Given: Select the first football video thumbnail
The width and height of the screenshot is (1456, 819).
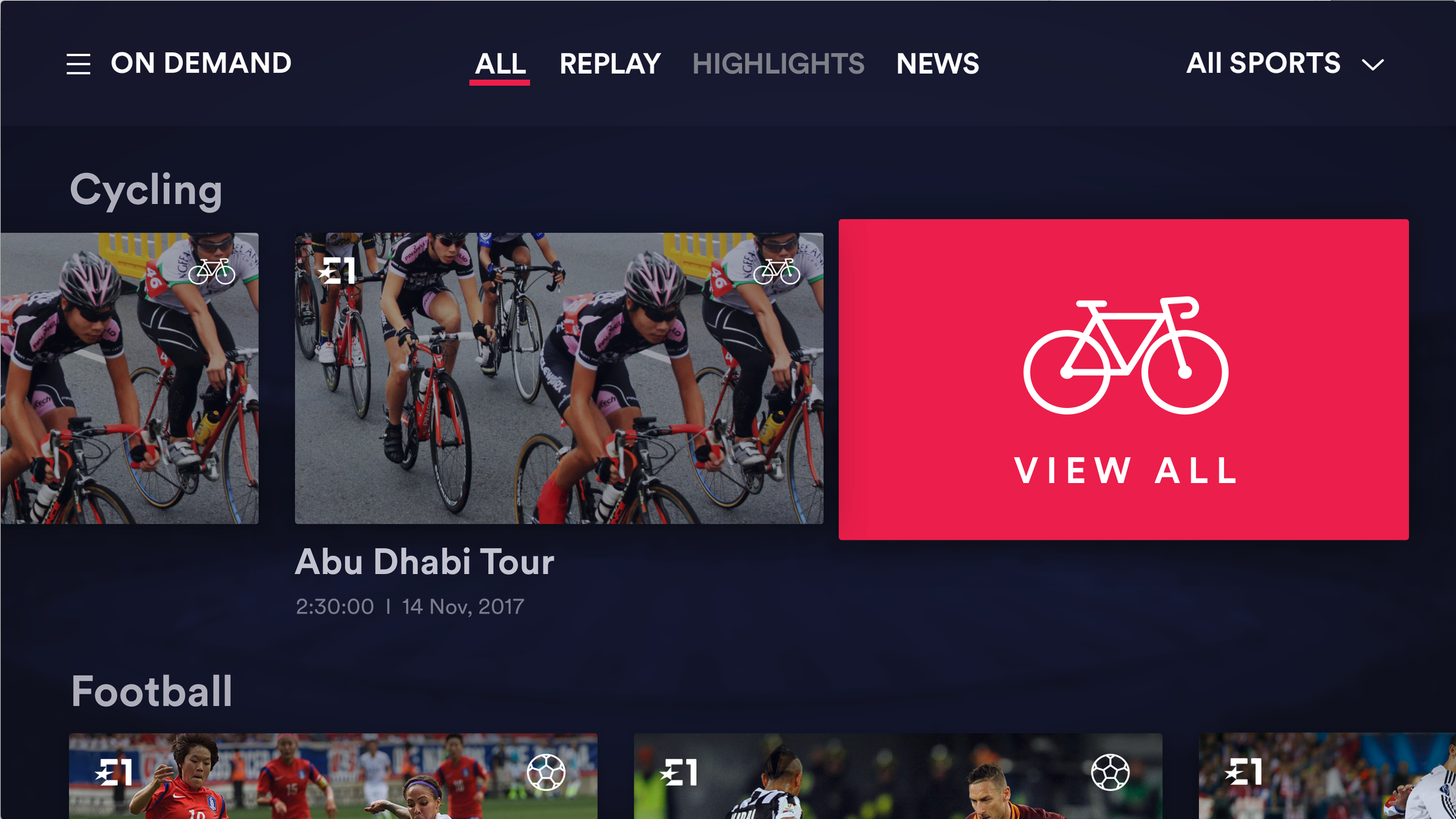Looking at the screenshot, I should [333, 776].
